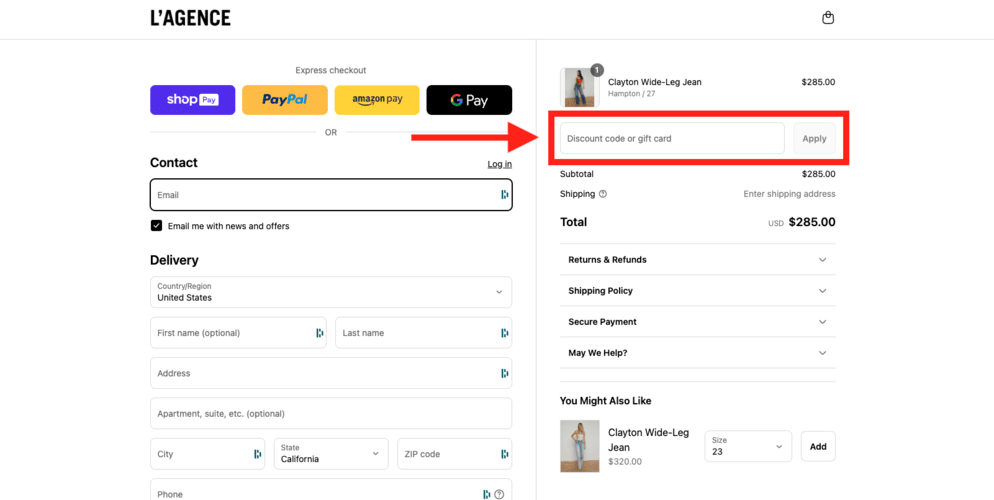Click the City input field
Viewport: 994px width, 500px height.
207,454
